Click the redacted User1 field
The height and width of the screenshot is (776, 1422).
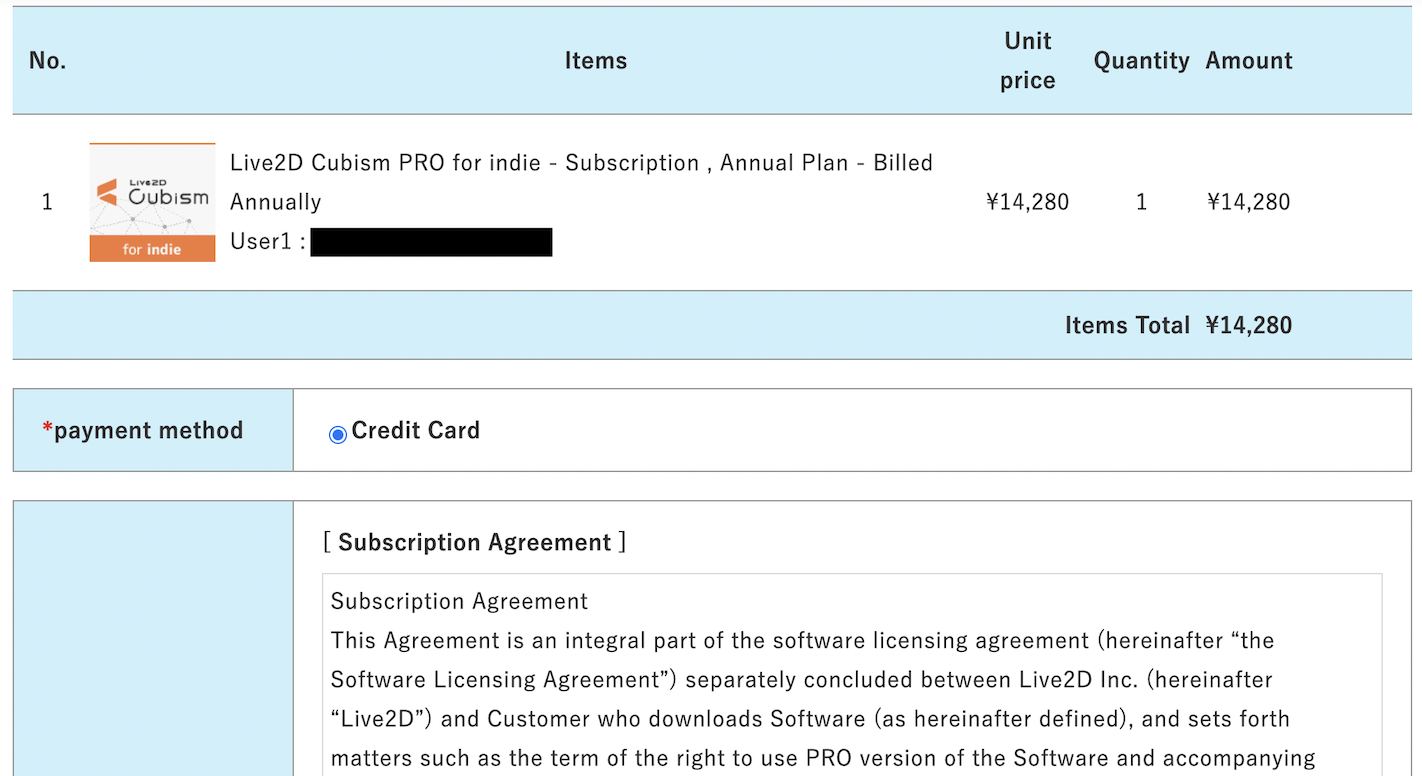tap(431, 242)
